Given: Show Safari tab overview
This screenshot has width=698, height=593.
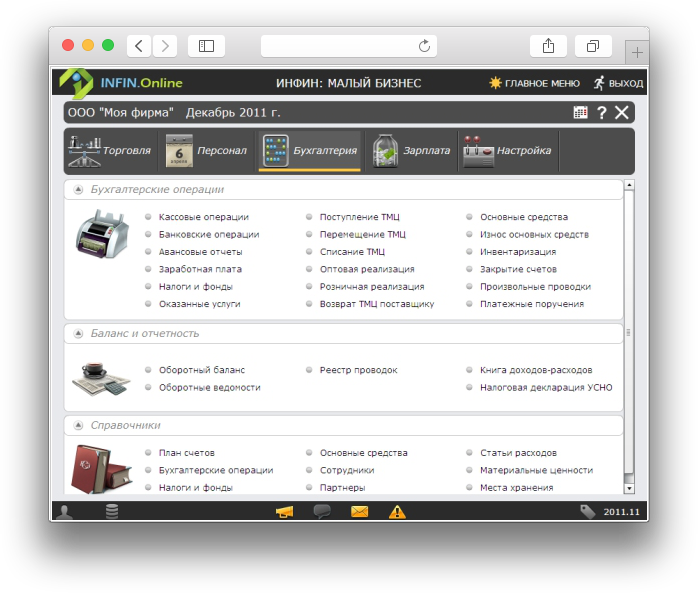Looking at the screenshot, I should pos(593,46).
